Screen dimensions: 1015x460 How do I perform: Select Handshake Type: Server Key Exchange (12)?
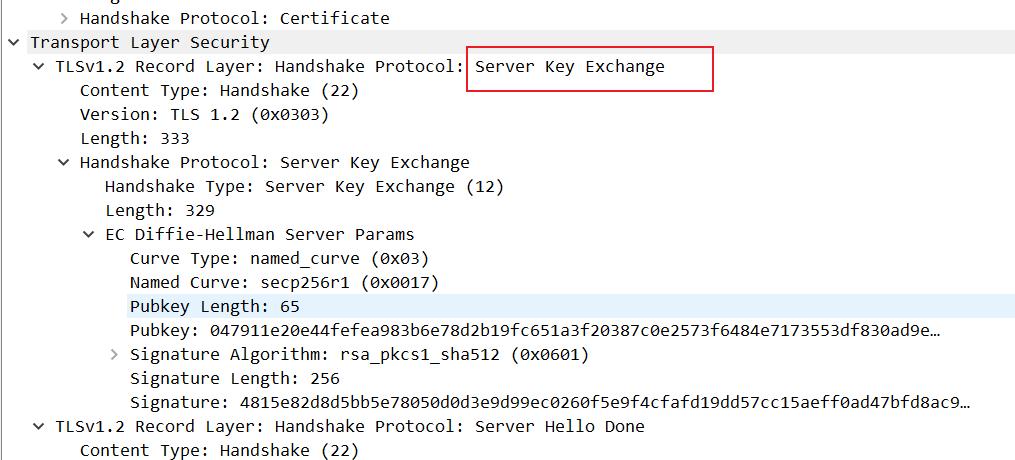304,186
